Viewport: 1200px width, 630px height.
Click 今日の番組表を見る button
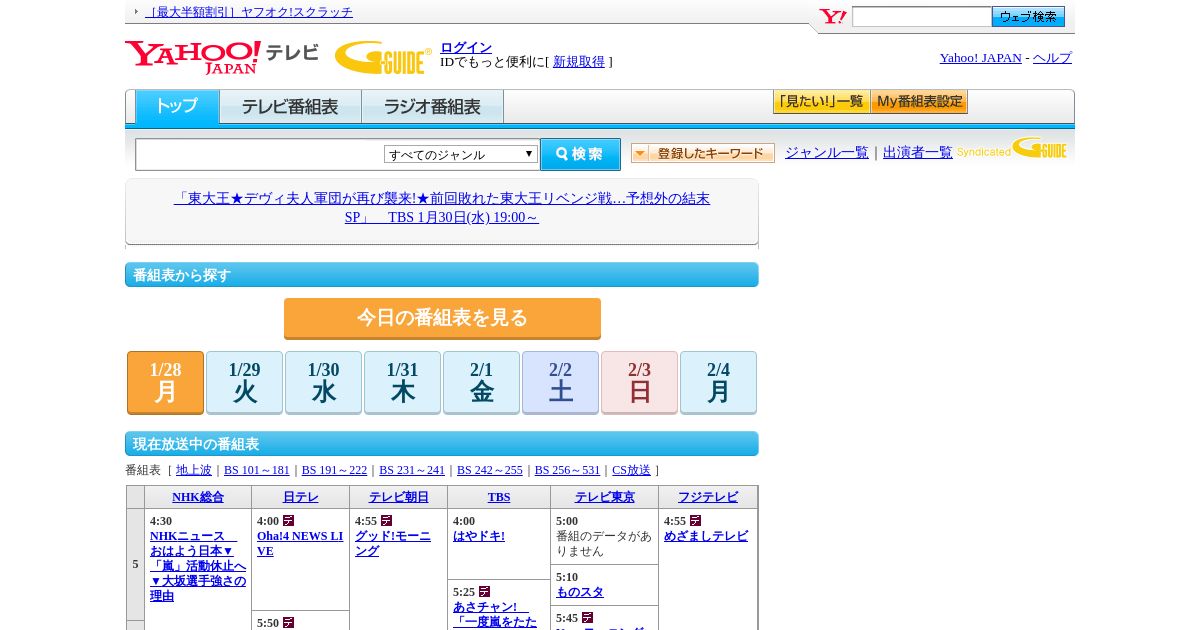pyautogui.click(x=442, y=318)
